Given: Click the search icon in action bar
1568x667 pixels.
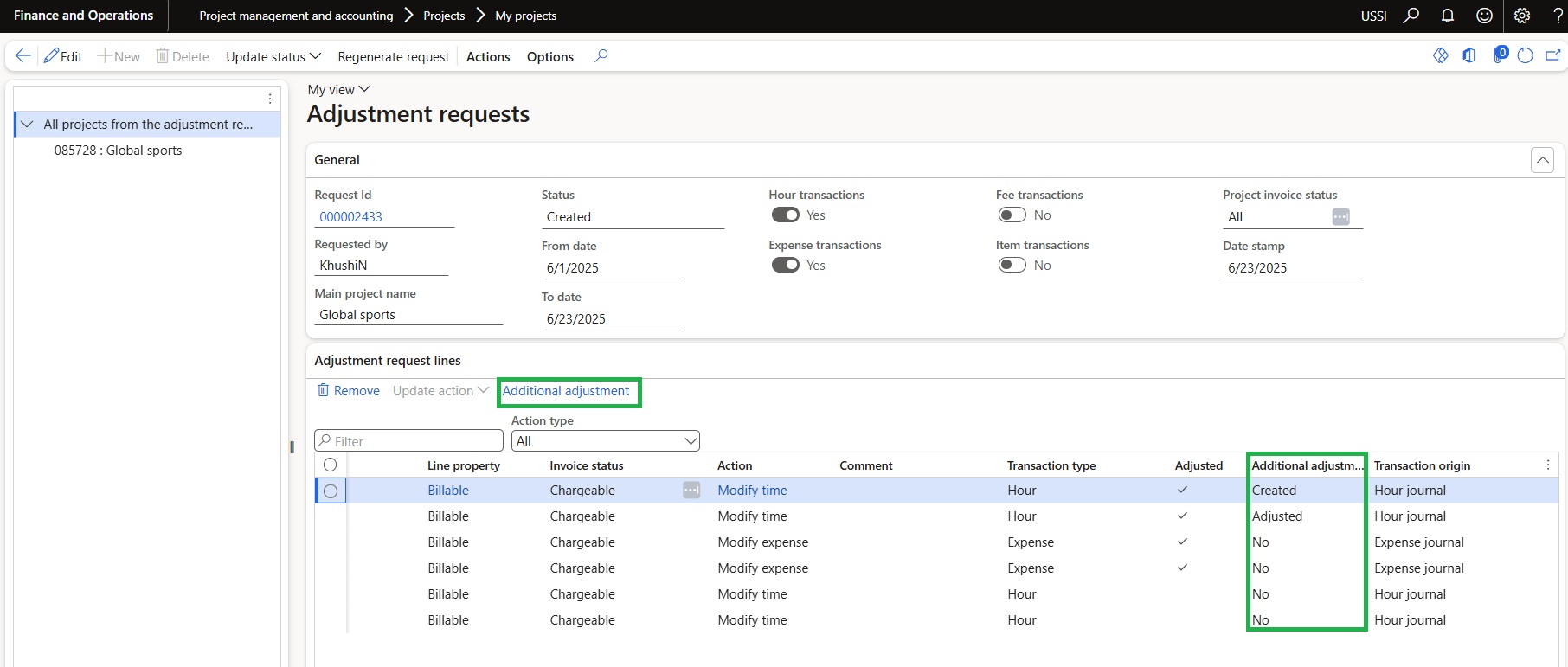Looking at the screenshot, I should [601, 56].
